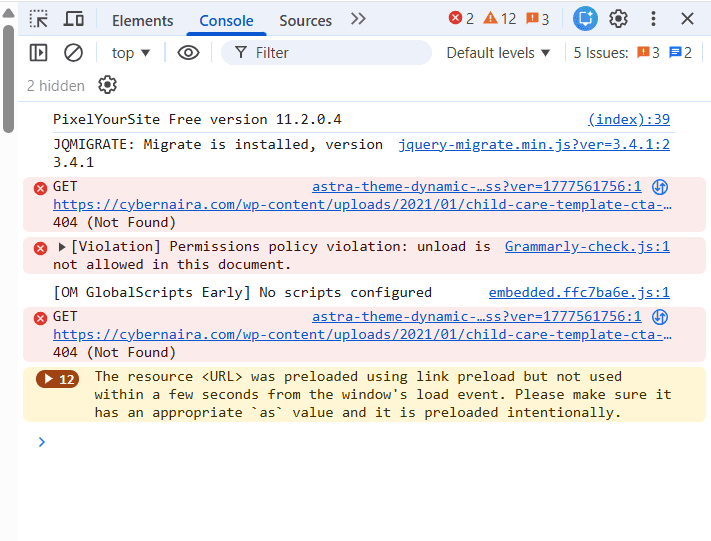Select the preload warning message text
The image size is (711, 541).
[x=383, y=395]
